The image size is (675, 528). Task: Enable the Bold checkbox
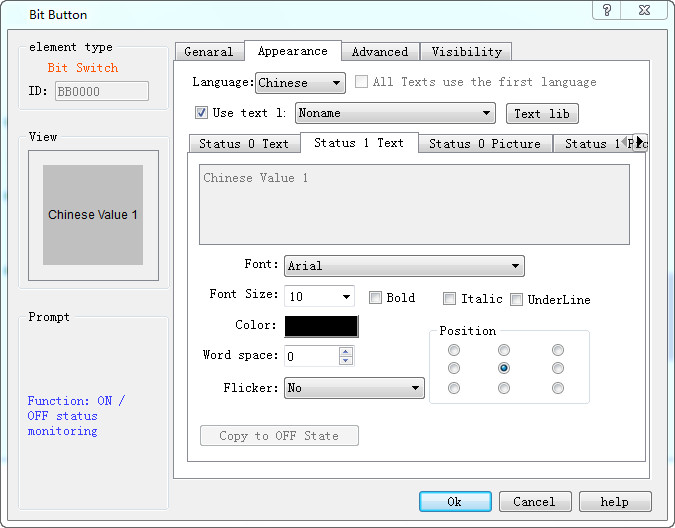click(x=375, y=298)
